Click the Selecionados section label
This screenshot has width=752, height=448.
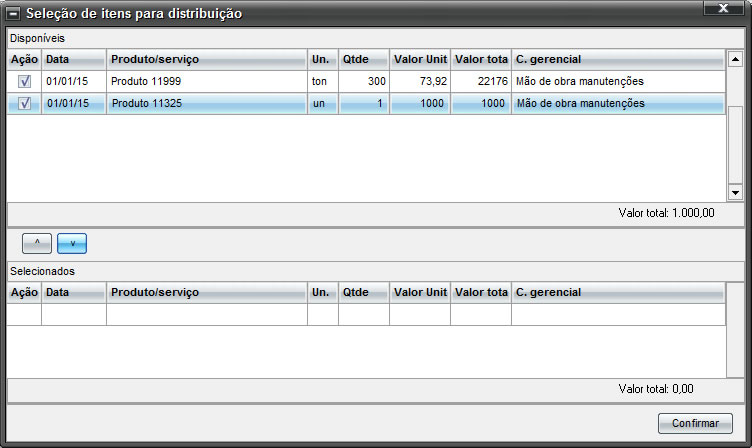click(43, 271)
